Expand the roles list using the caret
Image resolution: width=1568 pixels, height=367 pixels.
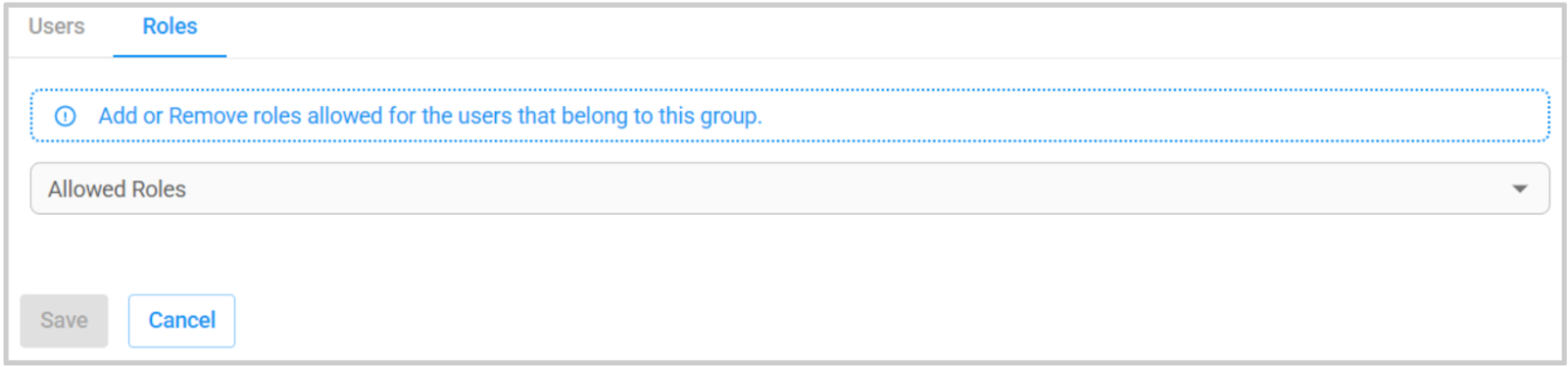point(1519,188)
